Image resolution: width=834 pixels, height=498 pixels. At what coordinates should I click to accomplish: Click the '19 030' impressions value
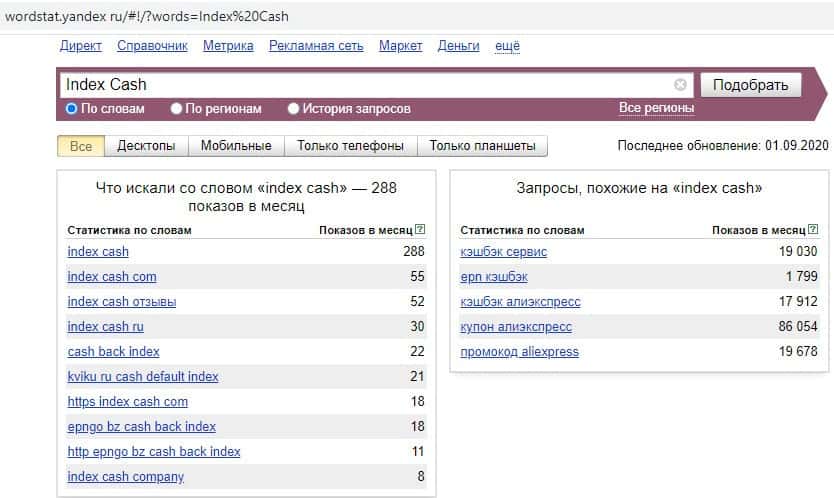coord(798,251)
